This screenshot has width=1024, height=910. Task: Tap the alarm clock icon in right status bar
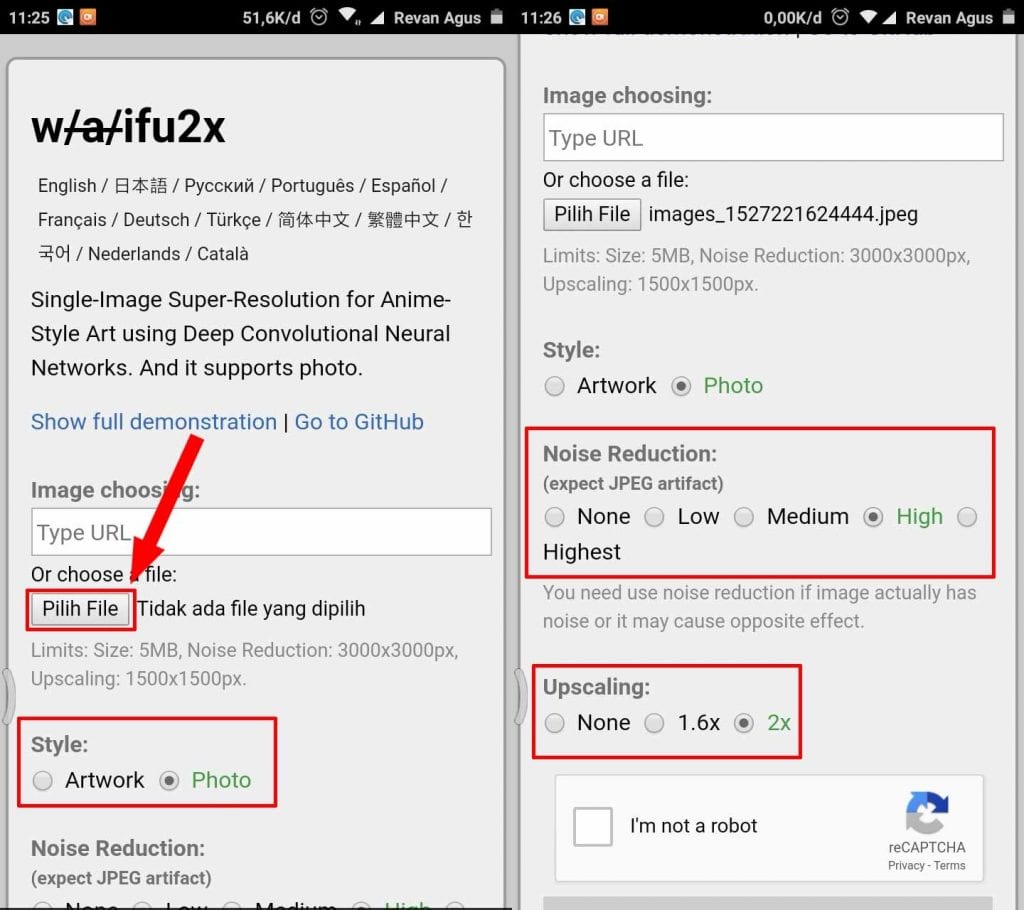click(x=840, y=17)
